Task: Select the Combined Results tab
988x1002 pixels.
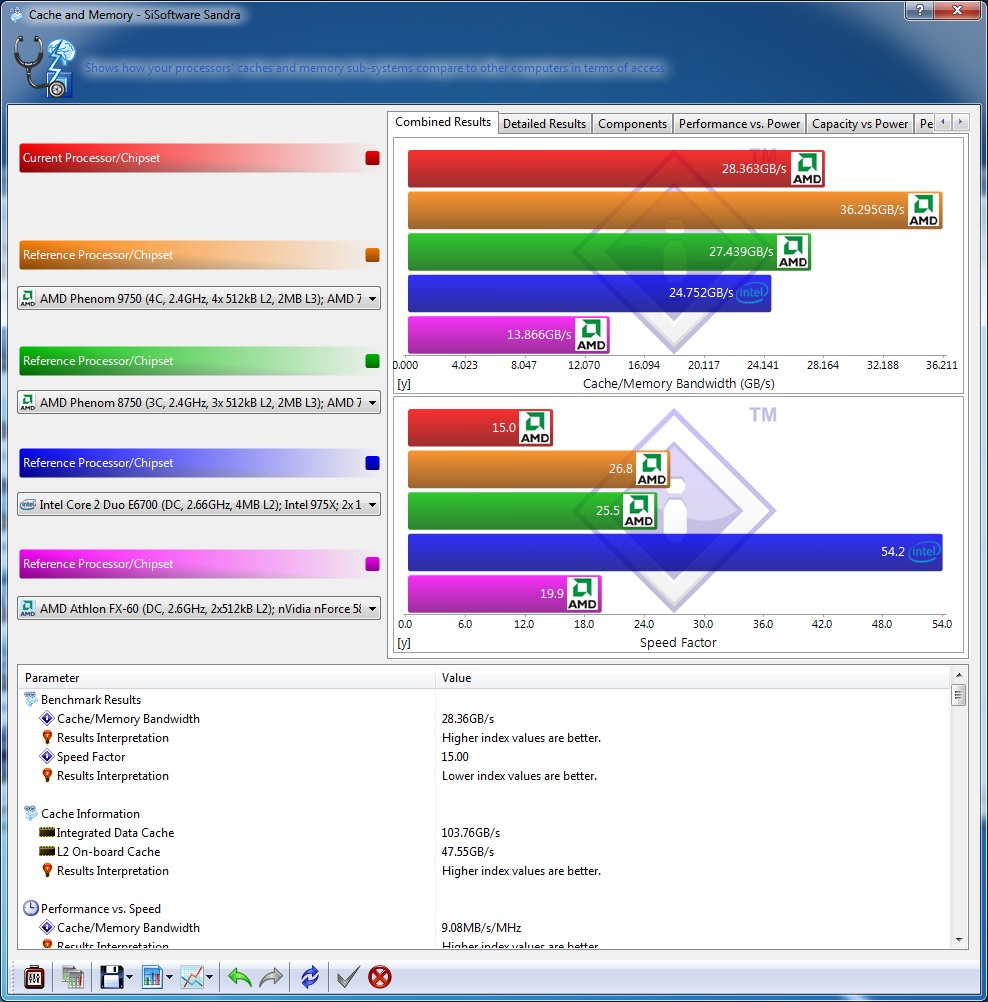Action: click(x=443, y=122)
